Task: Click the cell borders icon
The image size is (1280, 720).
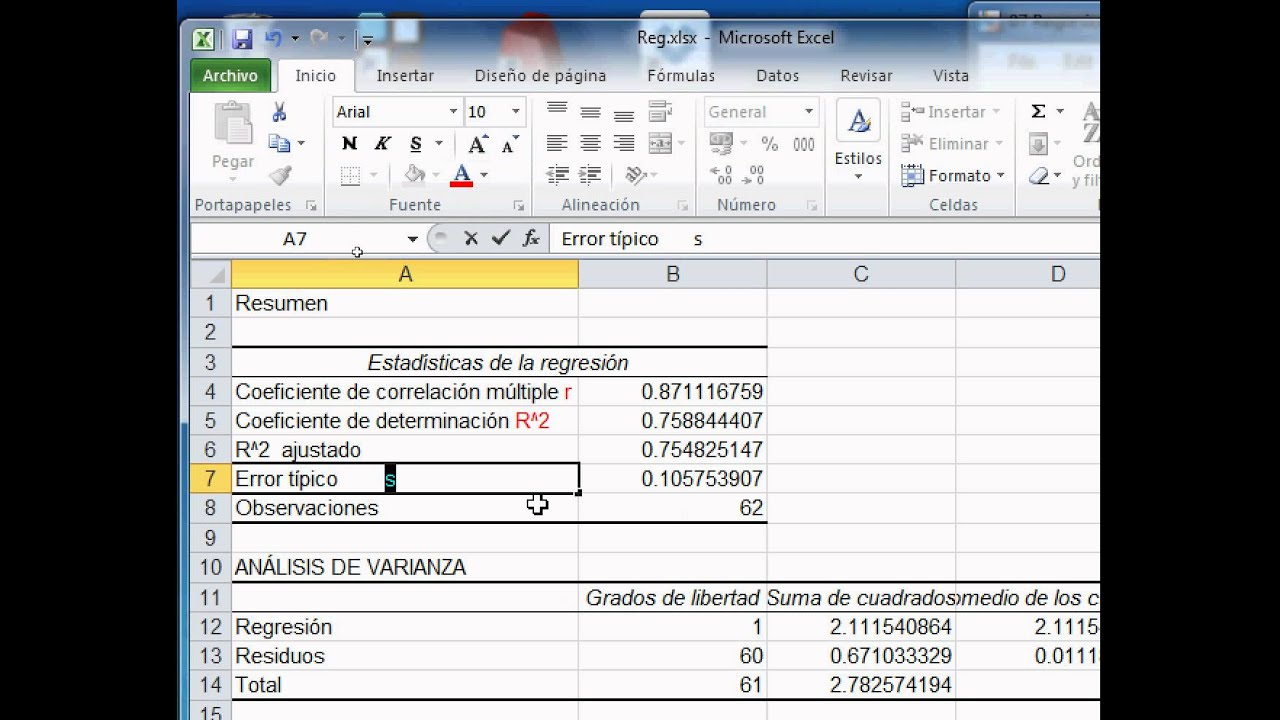Action: click(x=350, y=176)
